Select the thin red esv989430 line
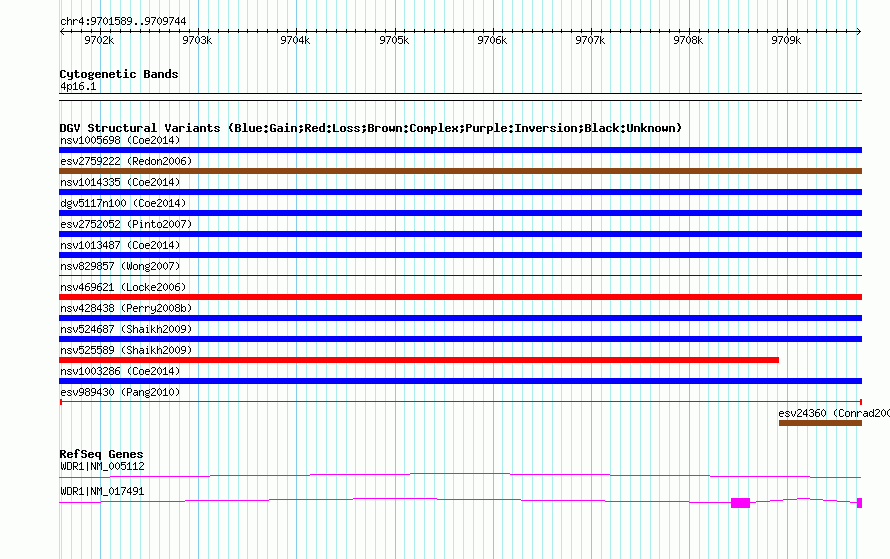This screenshot has width=890, height=559. 460,402
